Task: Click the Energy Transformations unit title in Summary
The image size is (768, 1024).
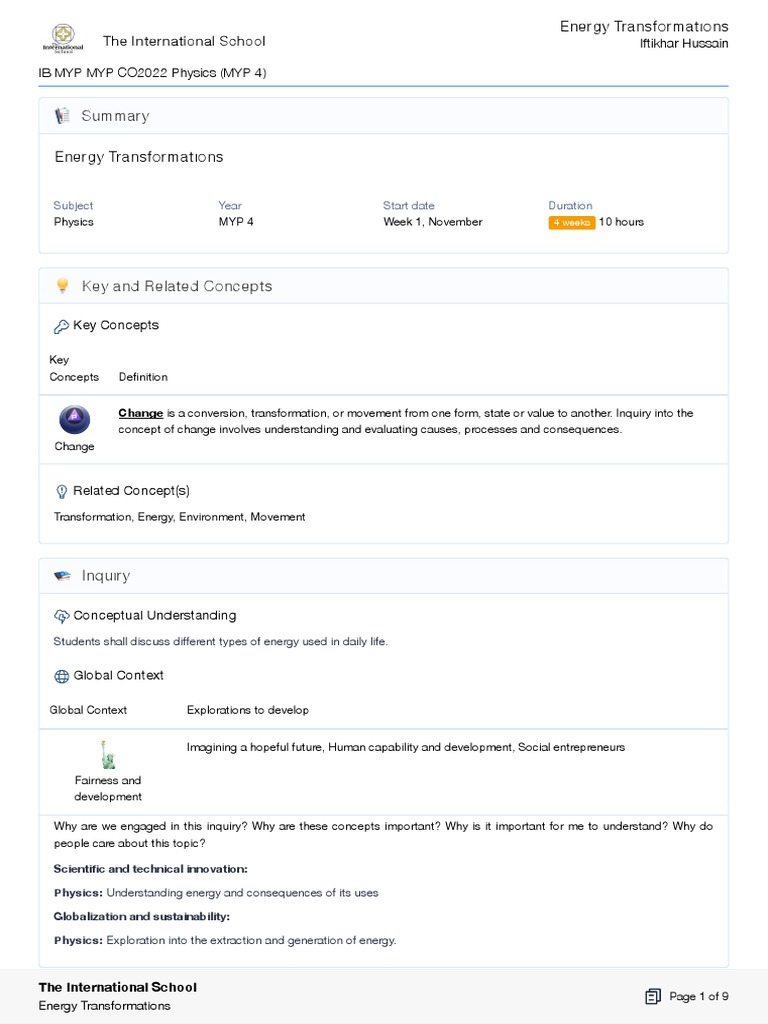Action: (139, 157)
